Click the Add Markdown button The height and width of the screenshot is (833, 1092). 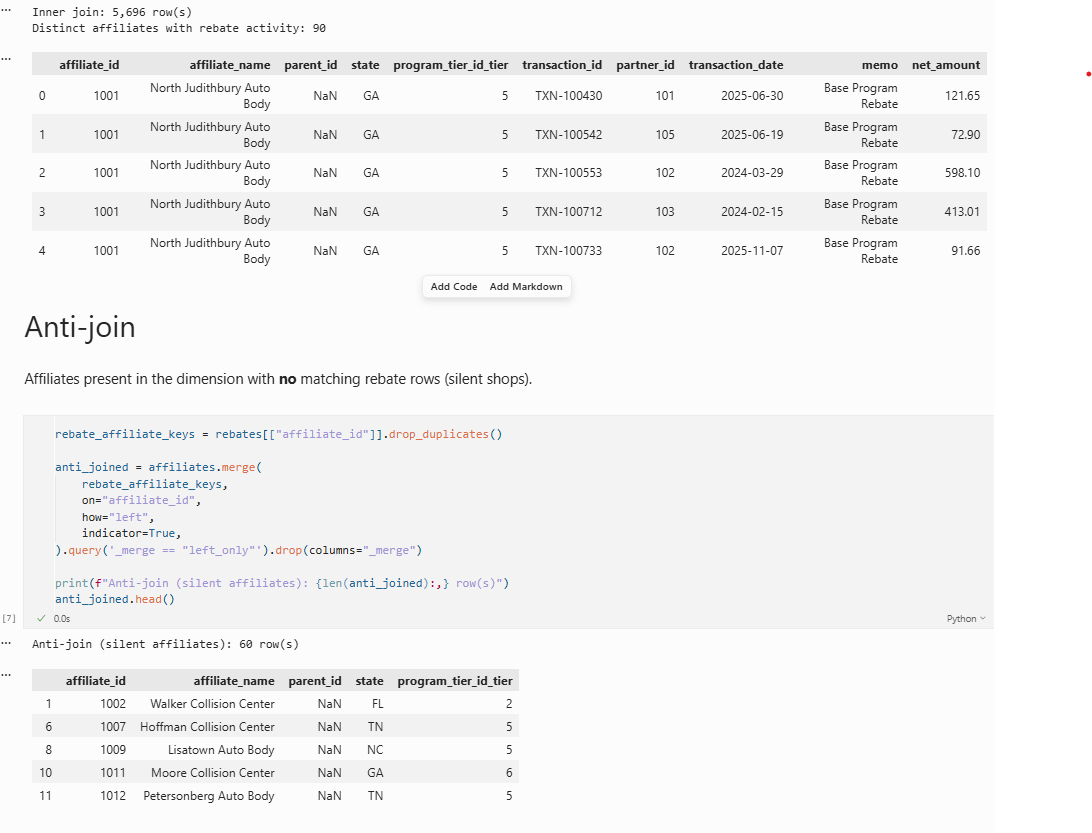[x=526, y=287]
